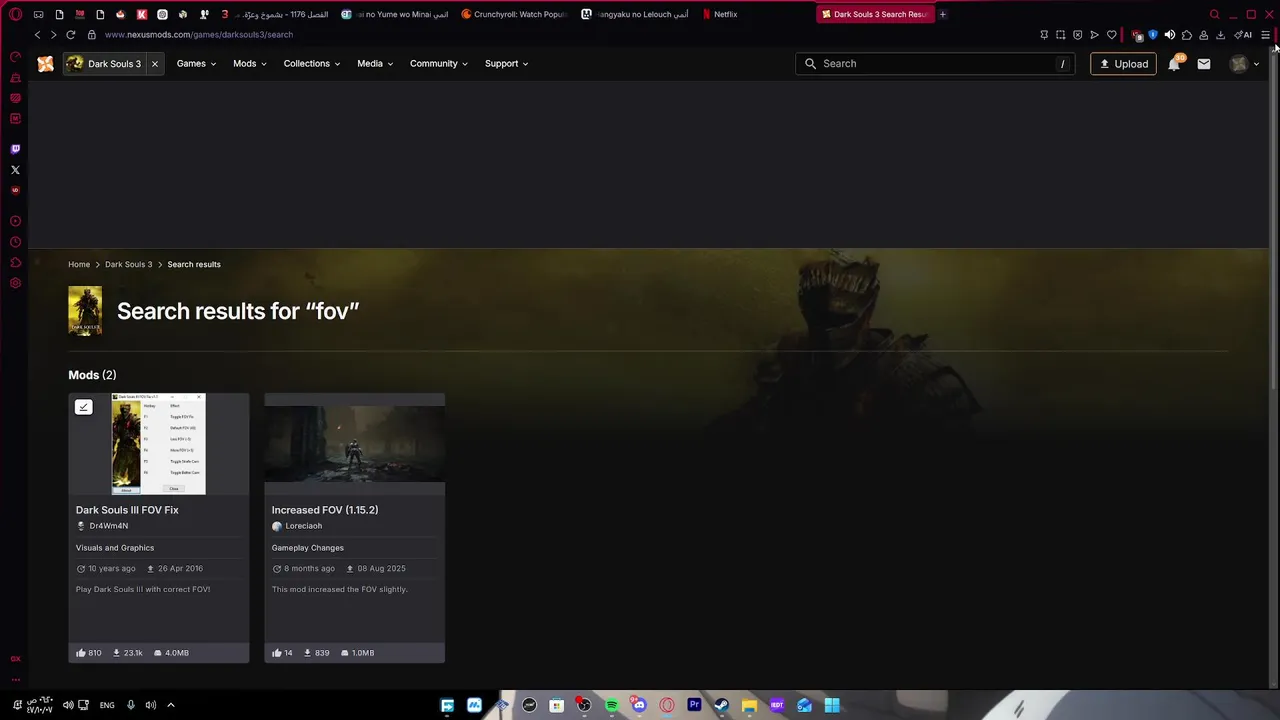
Task: Click the site padlock icon in address bar
Action: pyautogui.click(x=91, y=35)
